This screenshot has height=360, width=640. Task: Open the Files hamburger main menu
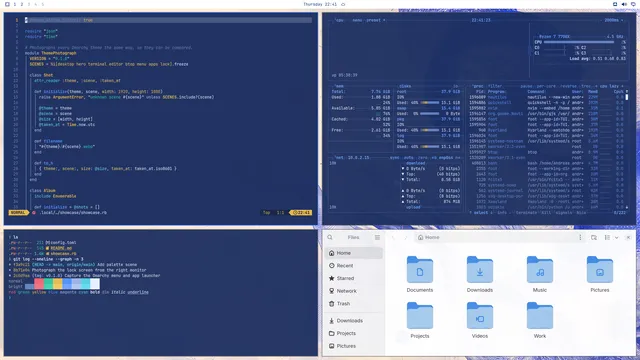pos(377,238)
